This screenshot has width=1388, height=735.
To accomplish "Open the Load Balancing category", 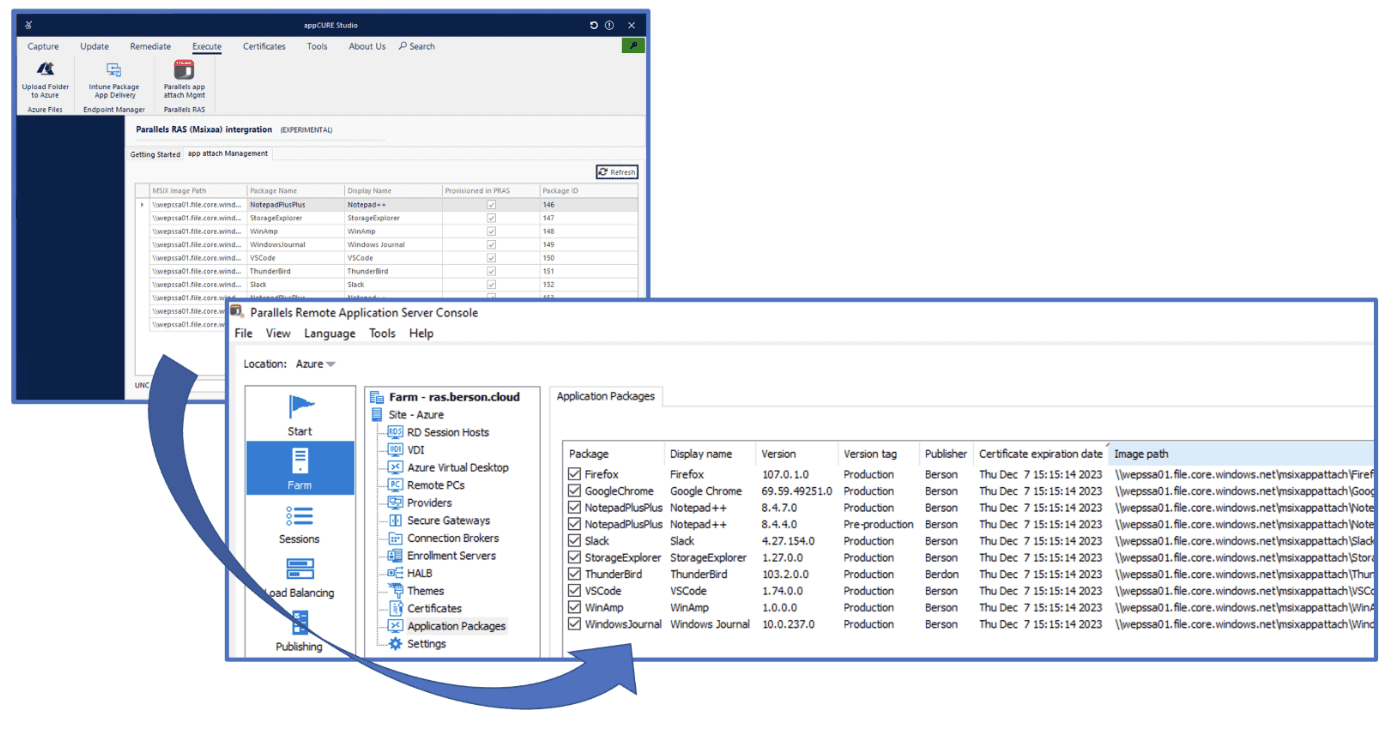I will point(300,577).
